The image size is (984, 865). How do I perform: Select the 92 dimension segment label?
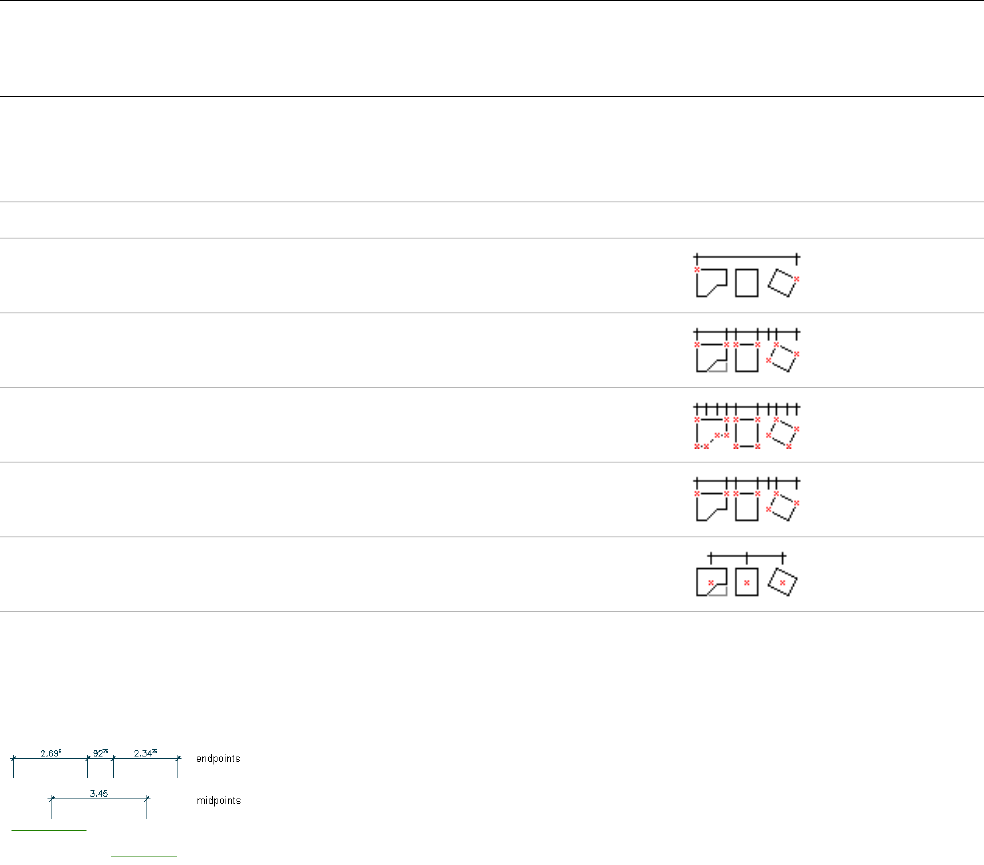100,751
